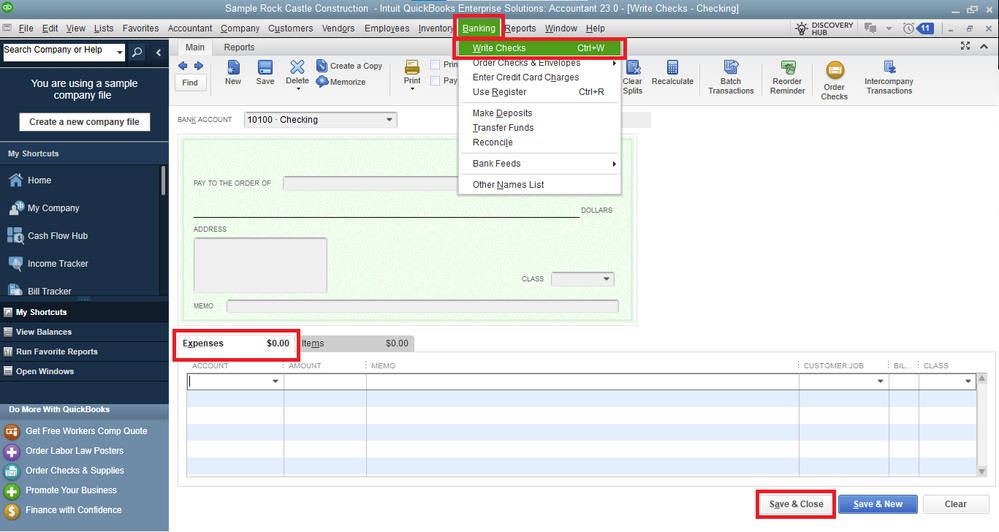Expand the search box dropdown arrow
Image resolution: width=999 pixels, height=532 pixels.
(x=119, y=52)
